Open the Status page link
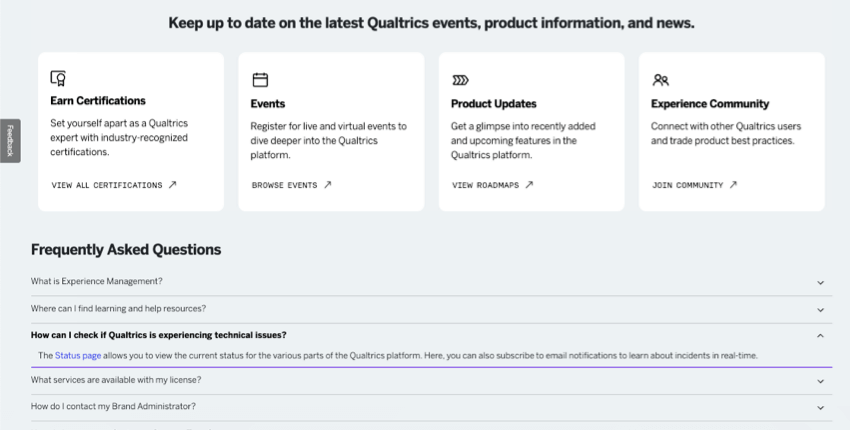850x430 pixels. [77, 355]
